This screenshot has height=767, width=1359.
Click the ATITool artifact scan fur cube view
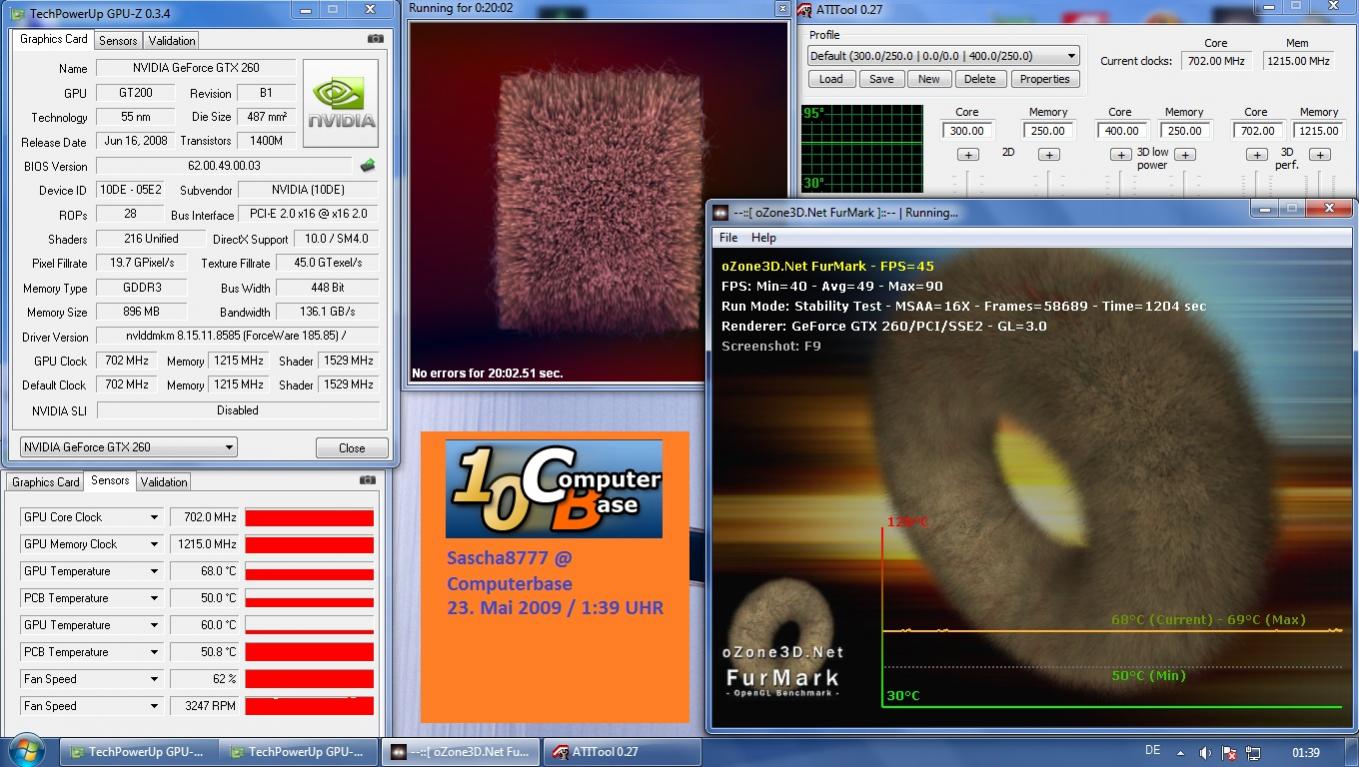click(x=598, y=202)
